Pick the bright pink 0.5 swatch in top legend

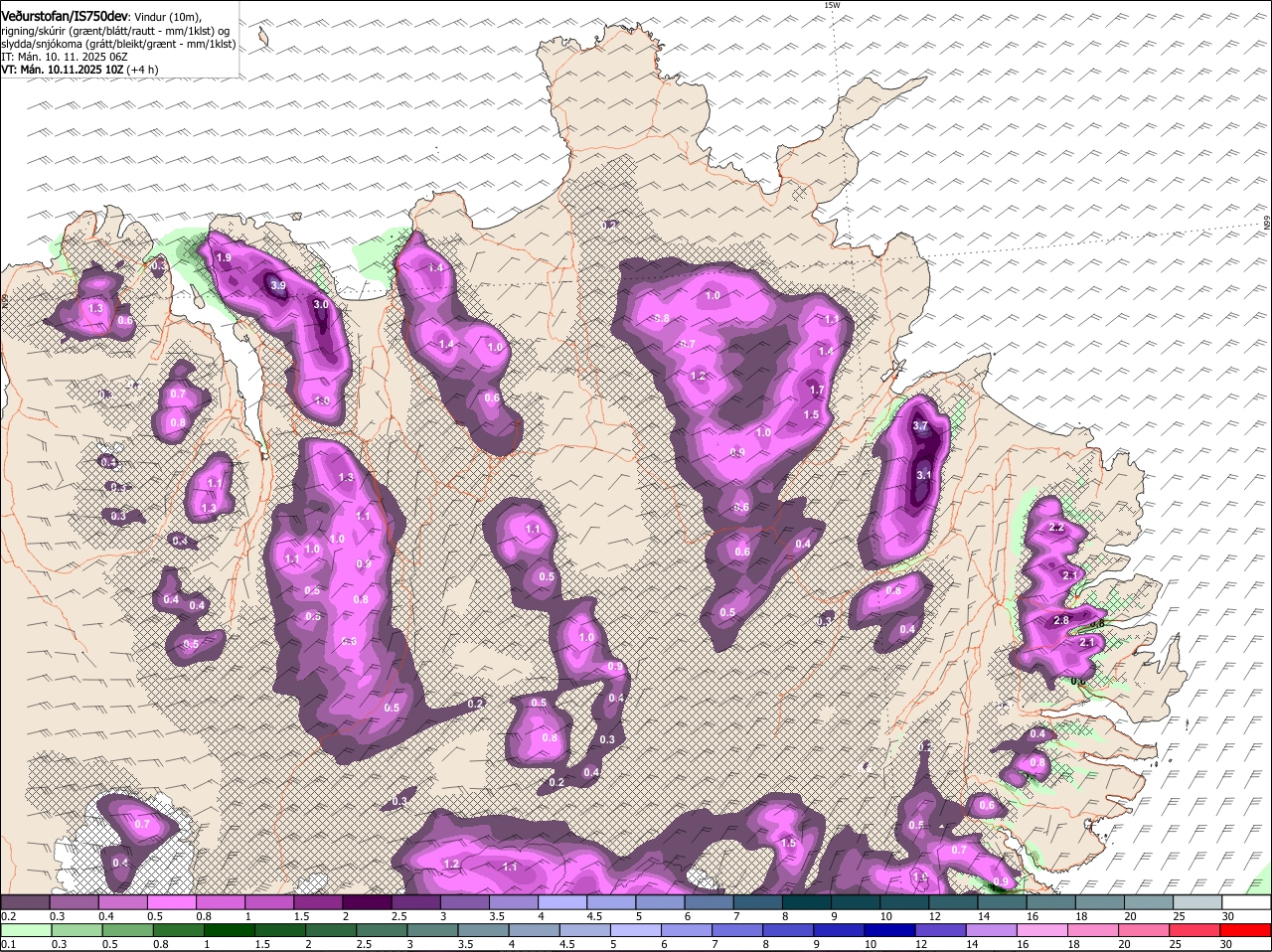point(171,902)
